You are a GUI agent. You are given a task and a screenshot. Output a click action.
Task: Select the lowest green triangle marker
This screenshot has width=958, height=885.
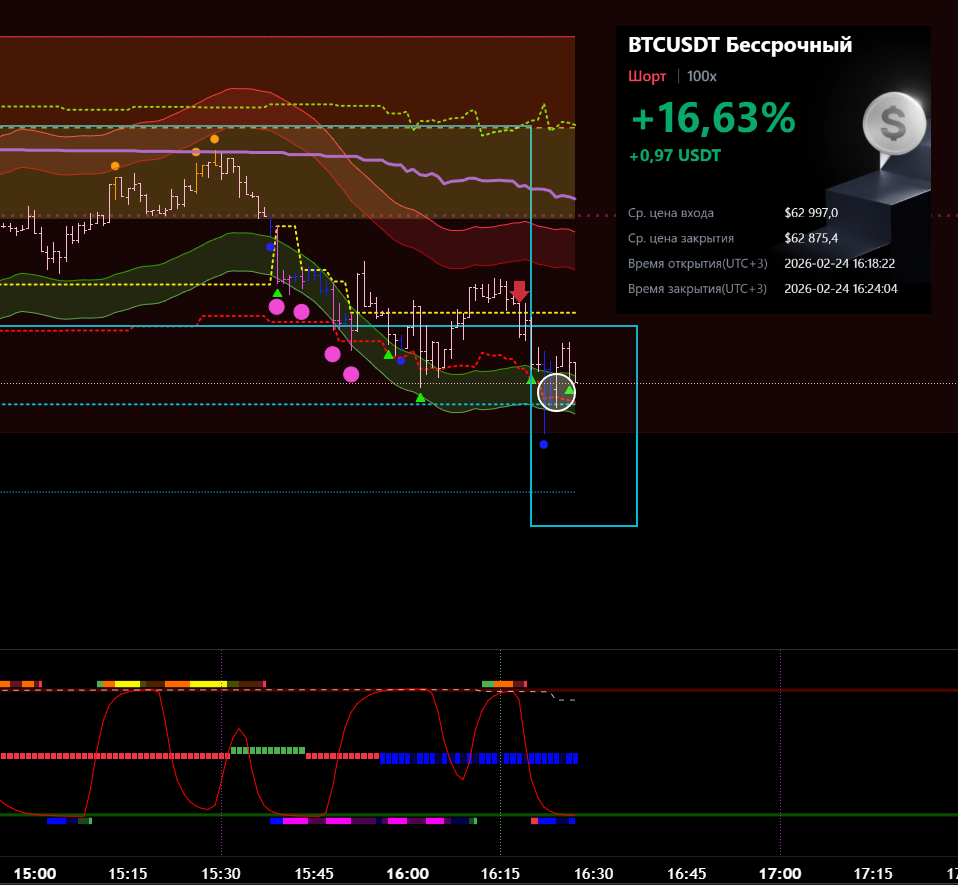[x=421, y=398]
